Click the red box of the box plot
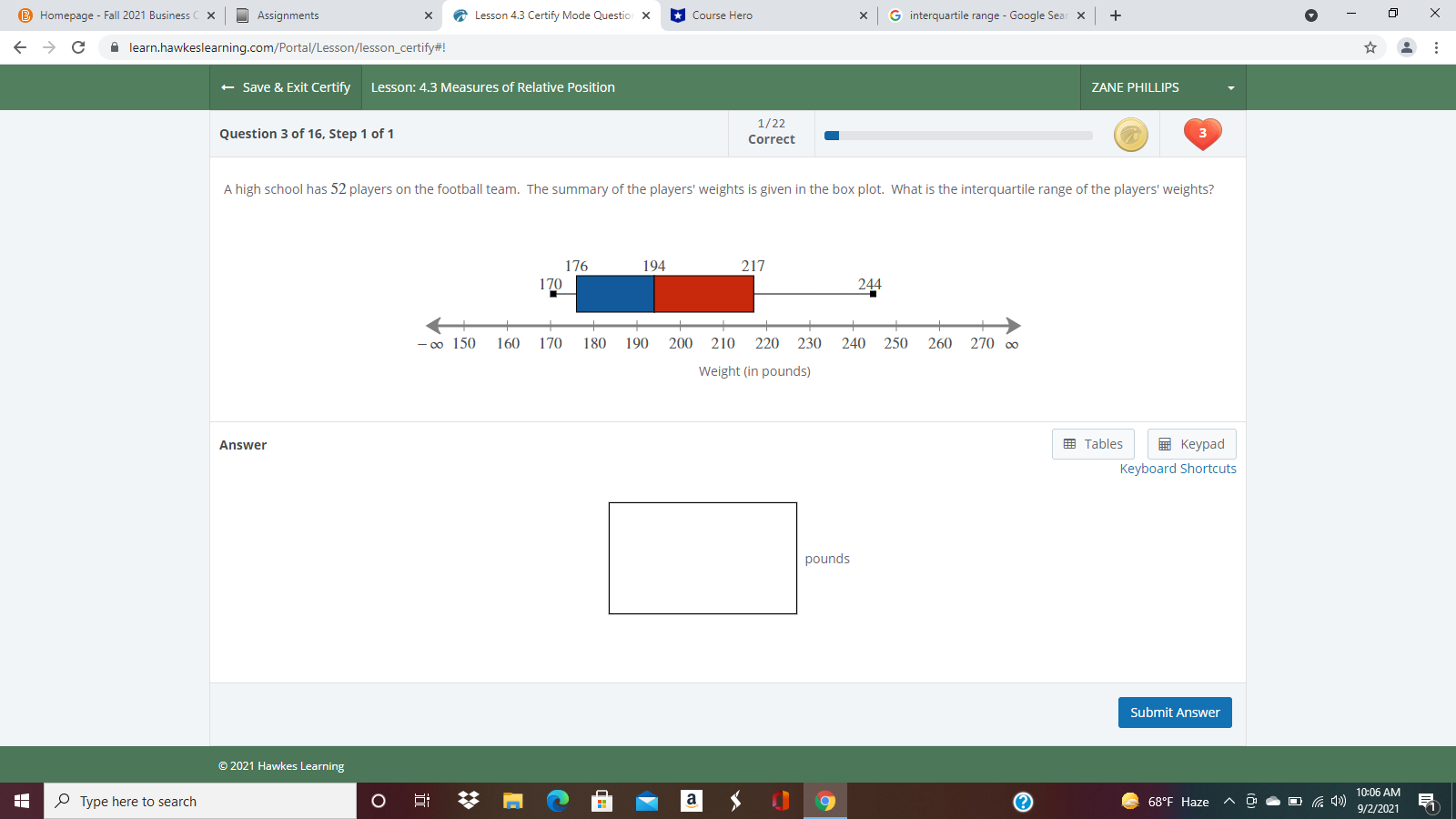 click(x=704, y=293)
